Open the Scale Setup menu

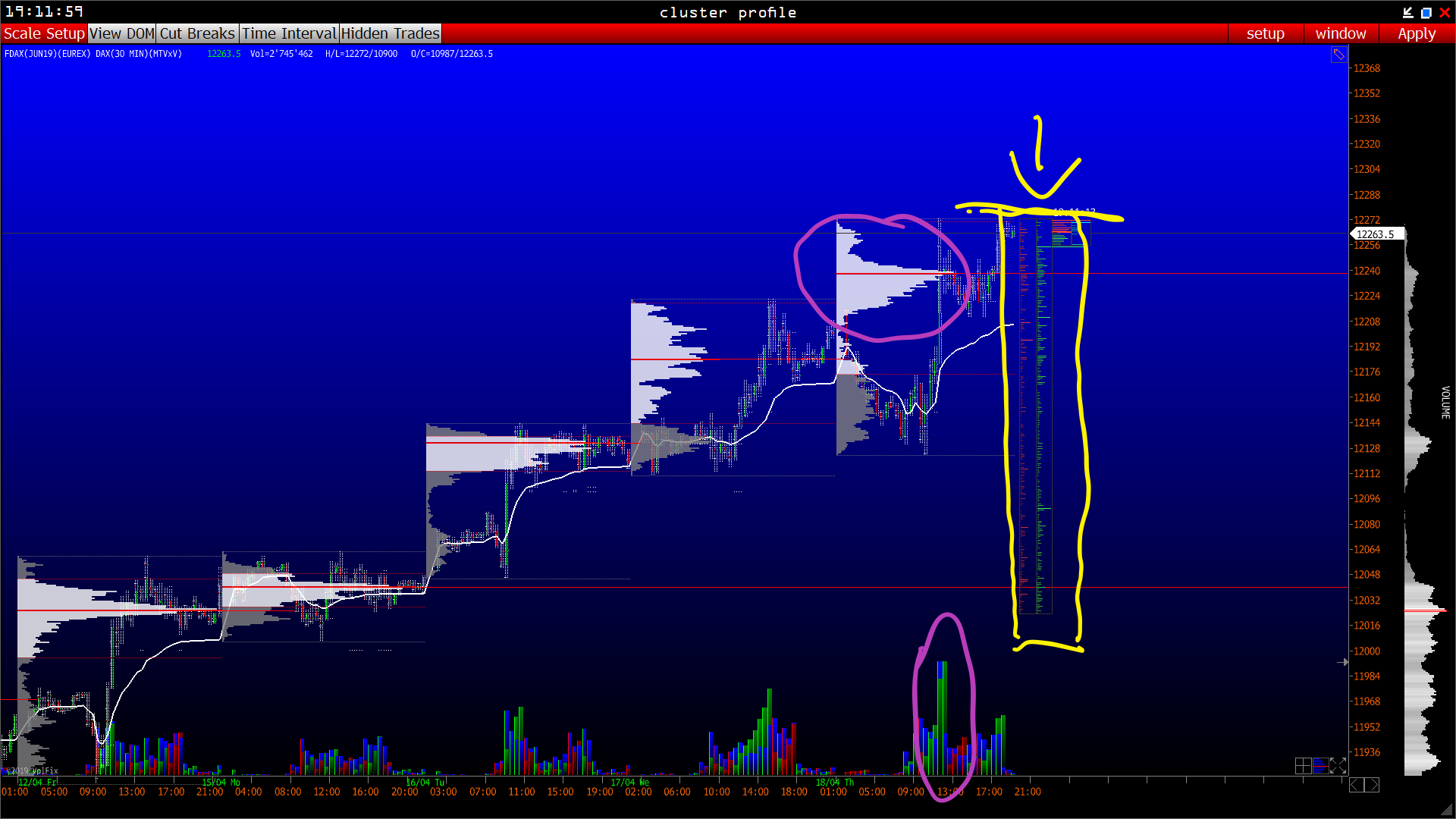coord(44,33)
